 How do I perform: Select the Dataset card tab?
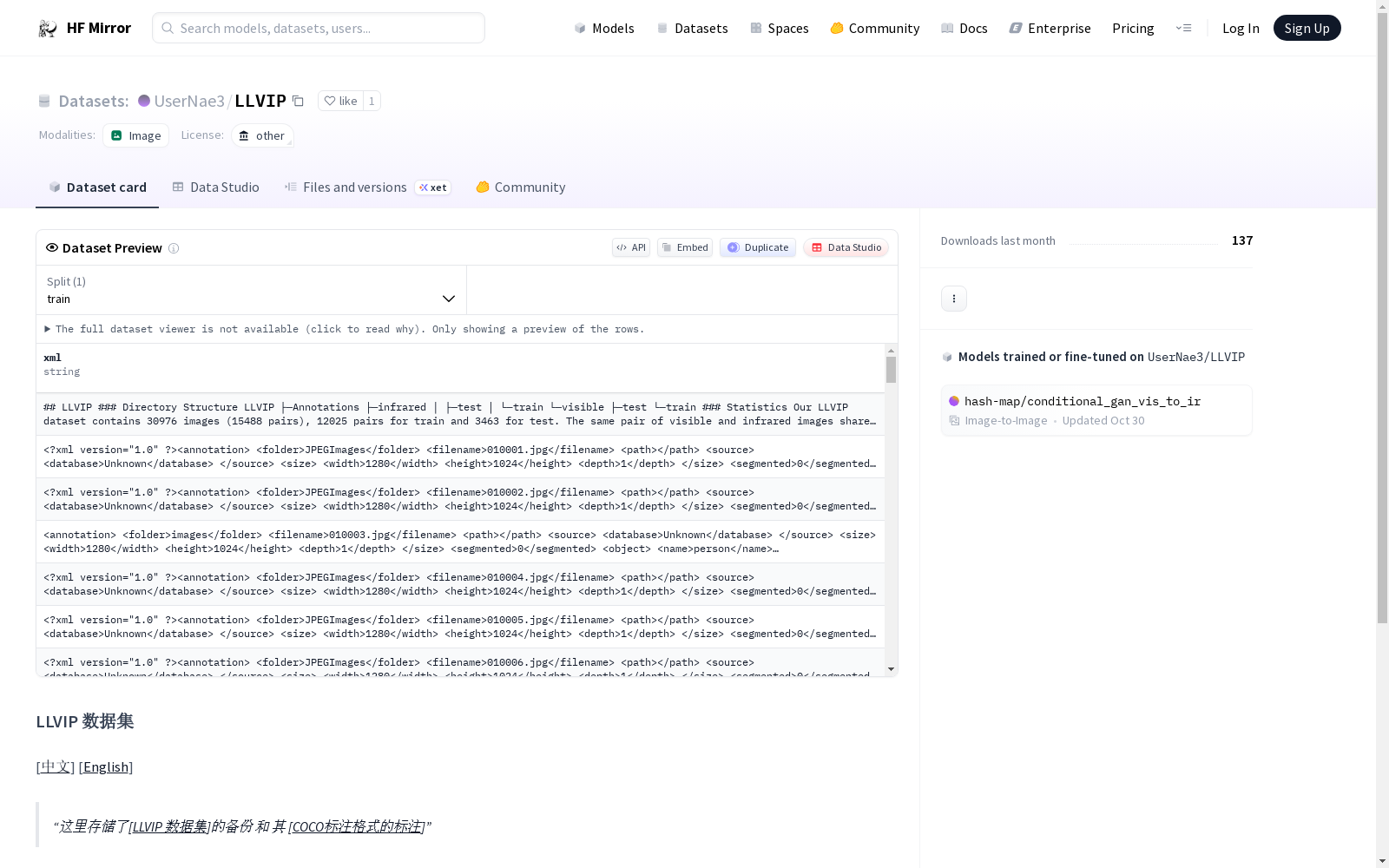tap(97, 187)
